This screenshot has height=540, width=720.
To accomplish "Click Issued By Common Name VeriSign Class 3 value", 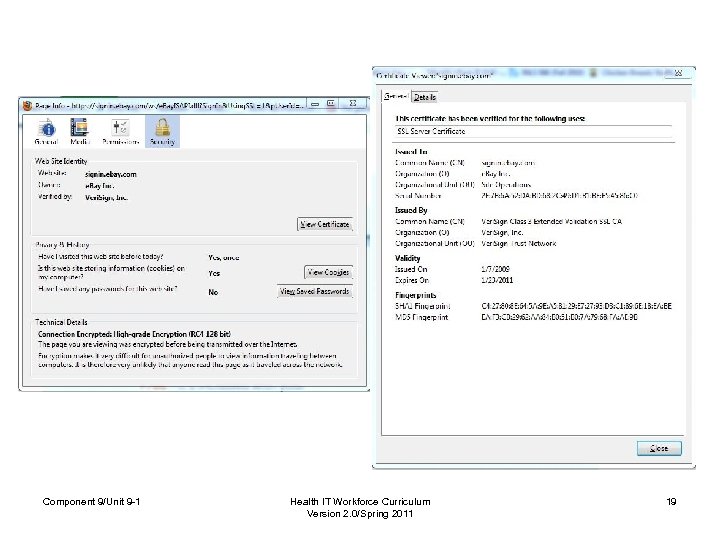I will tap(551, 221).
